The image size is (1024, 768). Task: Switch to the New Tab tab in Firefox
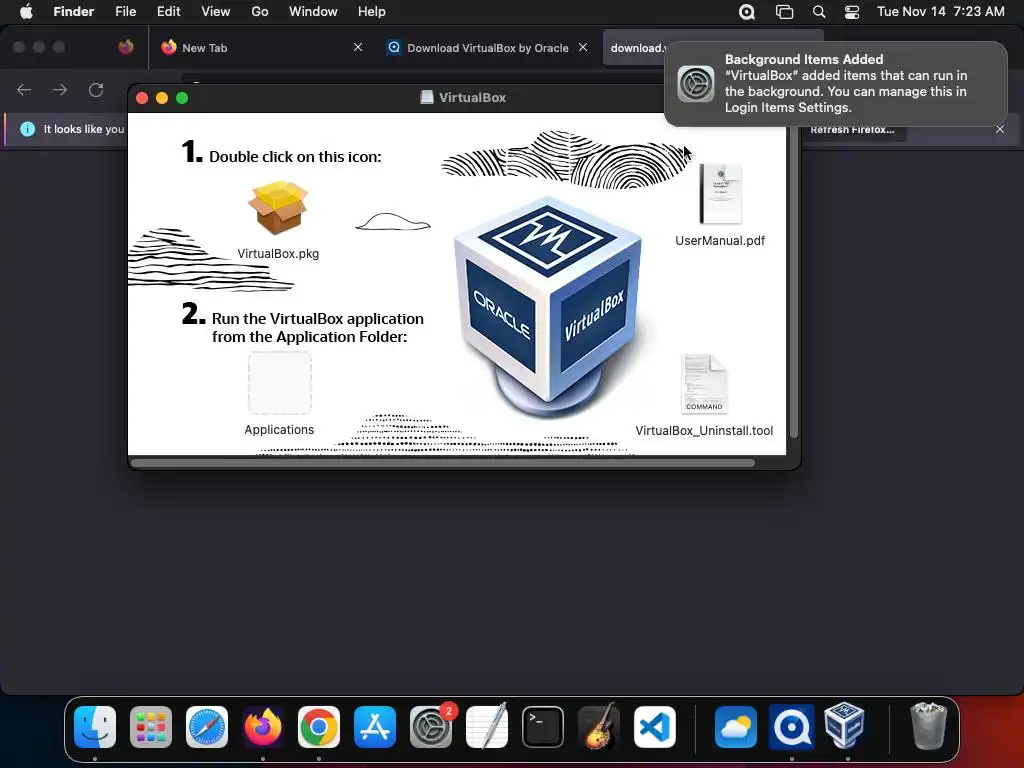coord(262,48)
